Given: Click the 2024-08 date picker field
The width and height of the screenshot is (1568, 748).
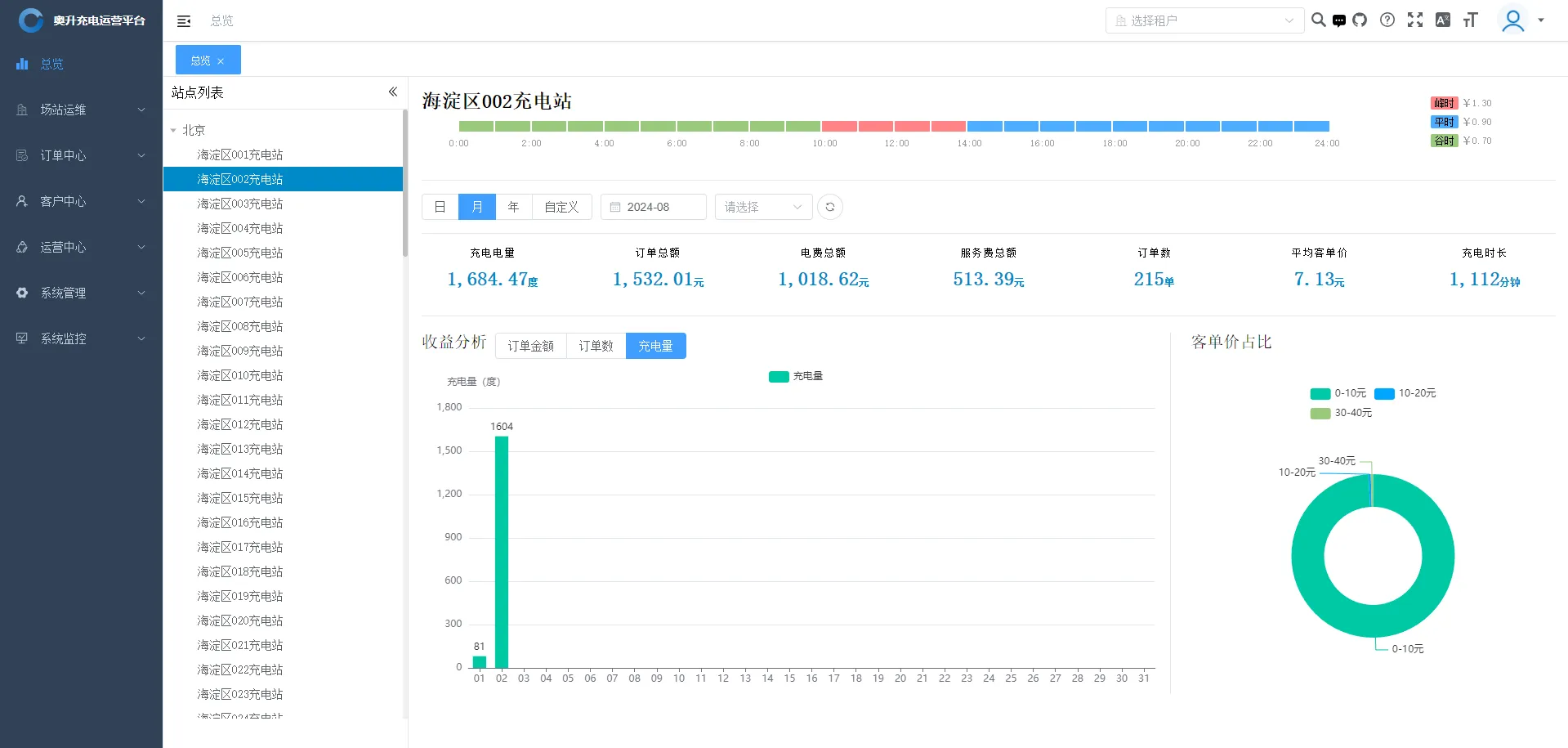Looking at the screenshot, I should coord(654,207).
